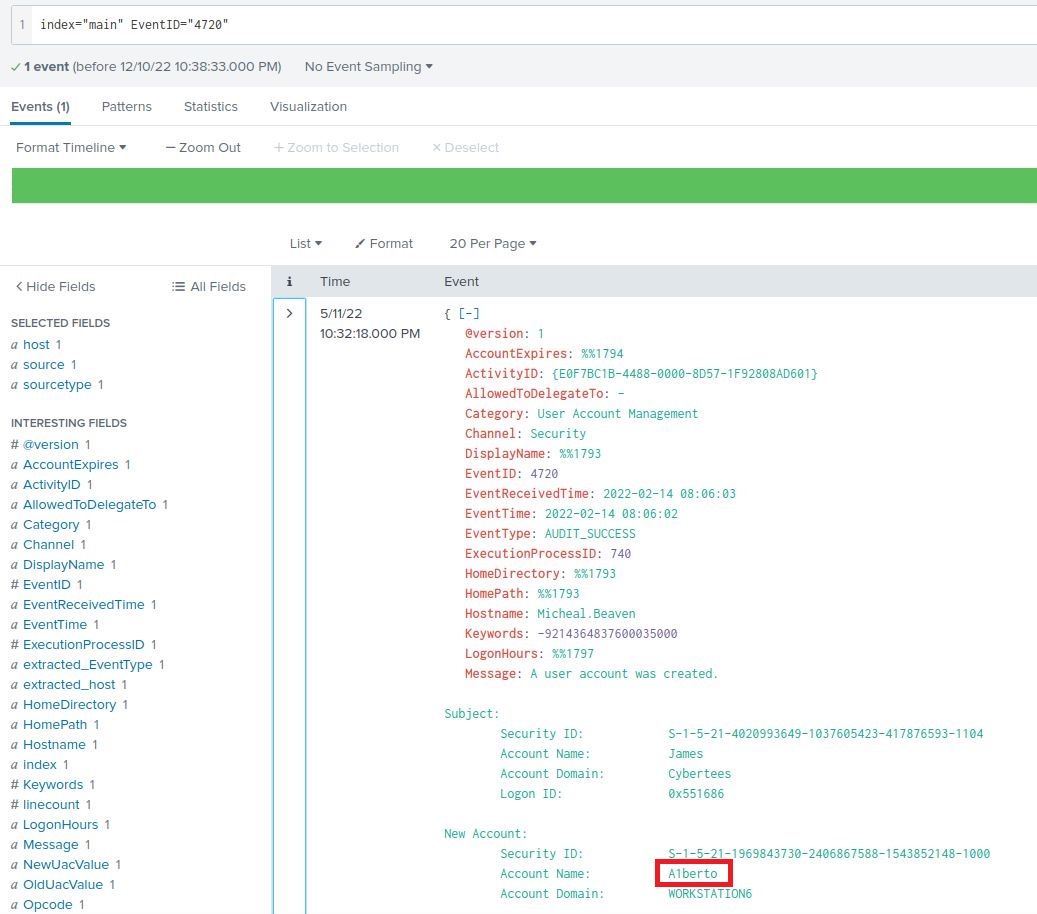Click the 'a' type icon beside the host field
Image resolution: width=1037 pixels, height=914 pixels.
[x=13, y=344]
